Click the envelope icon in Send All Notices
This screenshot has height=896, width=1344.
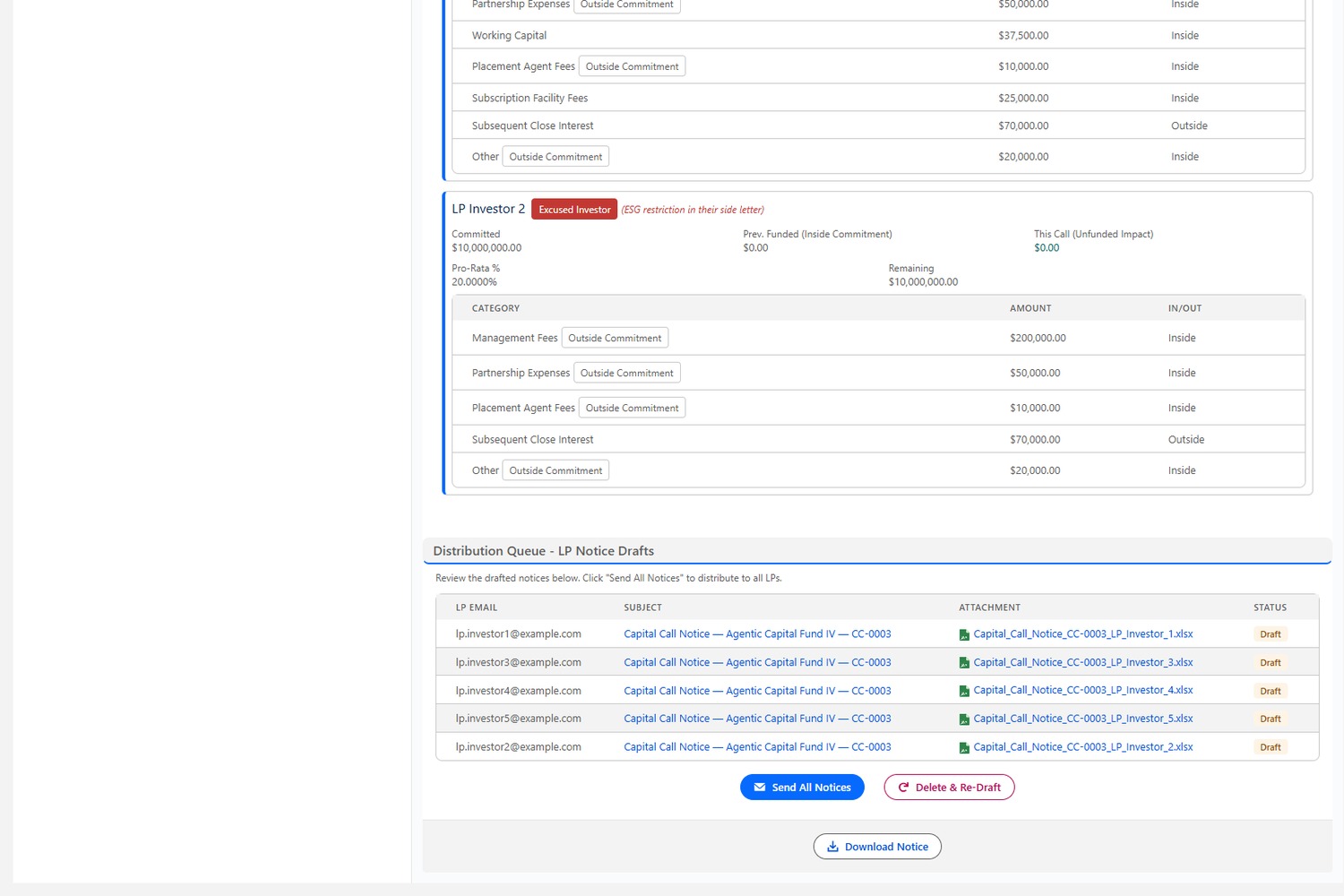[760, 788]
